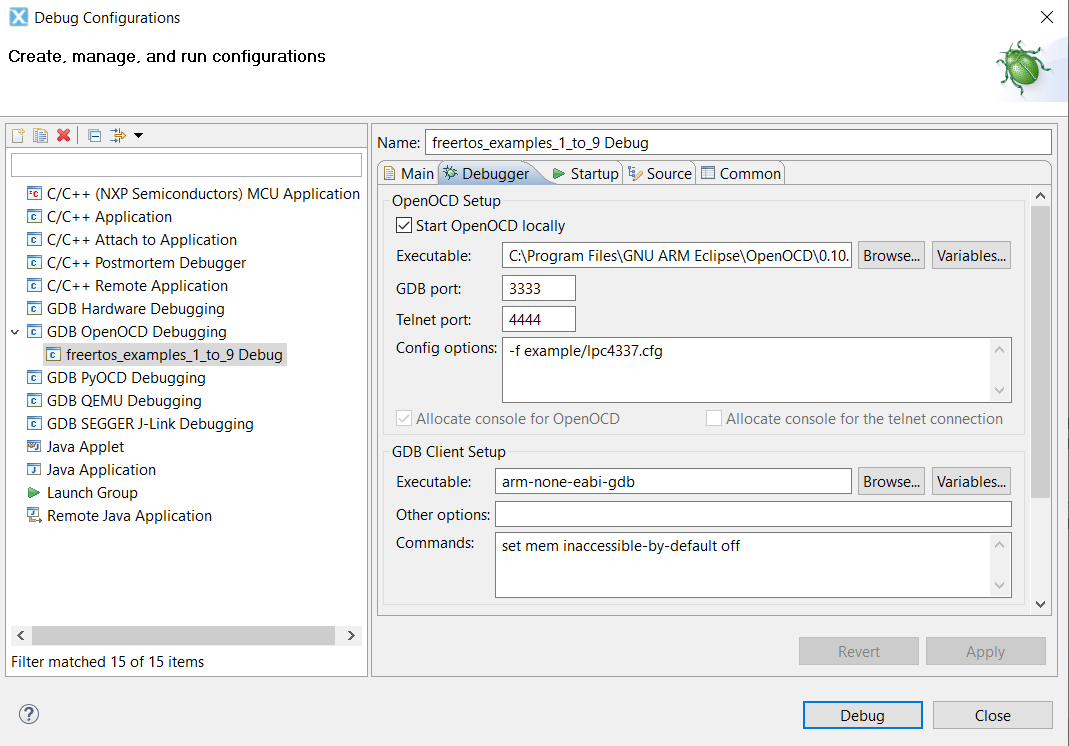Collapse the GDB OpenOCD Debugging node
Screen dimensions: 1069x746
click(15, 332)
